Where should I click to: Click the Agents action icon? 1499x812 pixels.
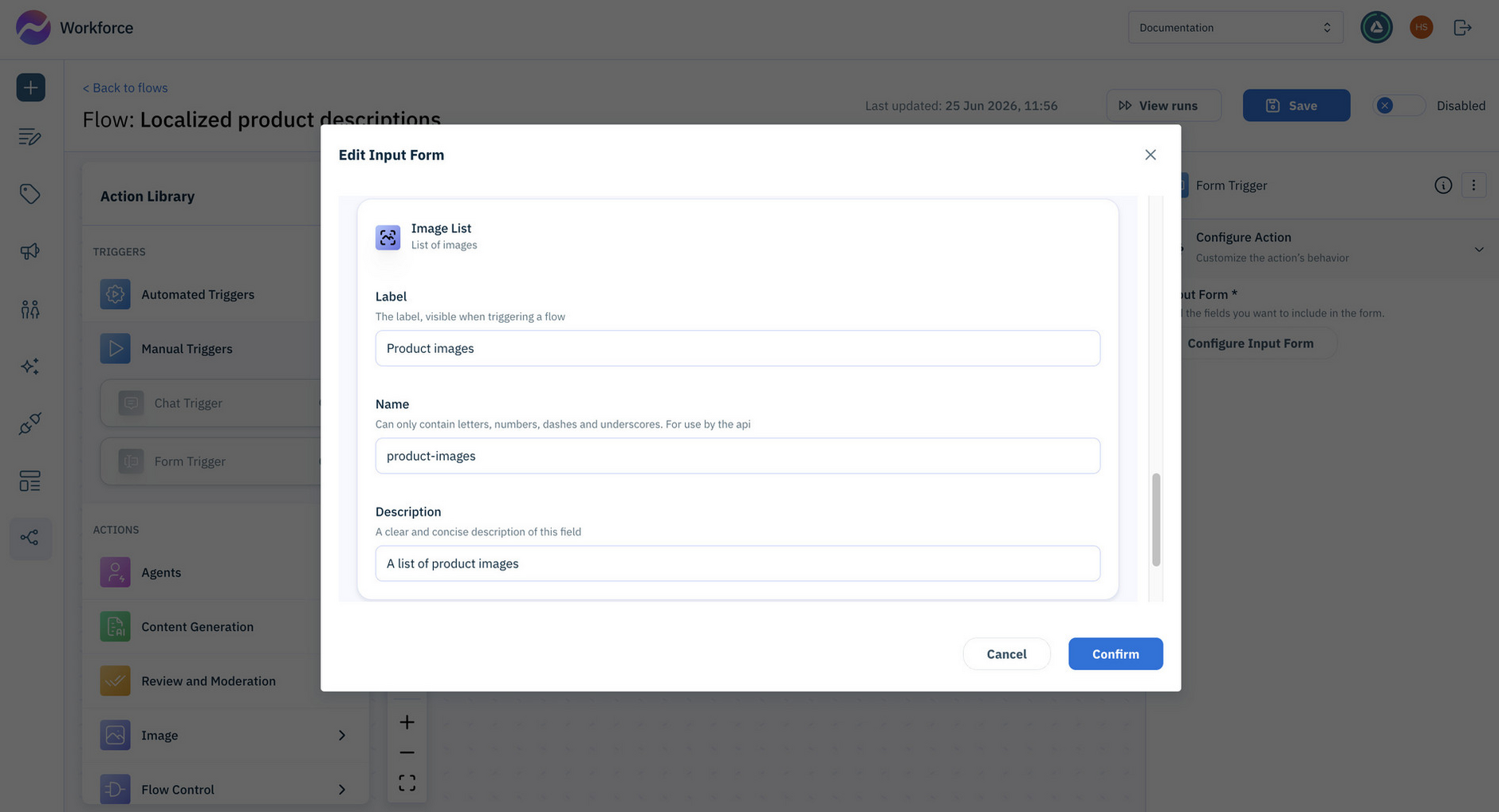coord(116,573)
